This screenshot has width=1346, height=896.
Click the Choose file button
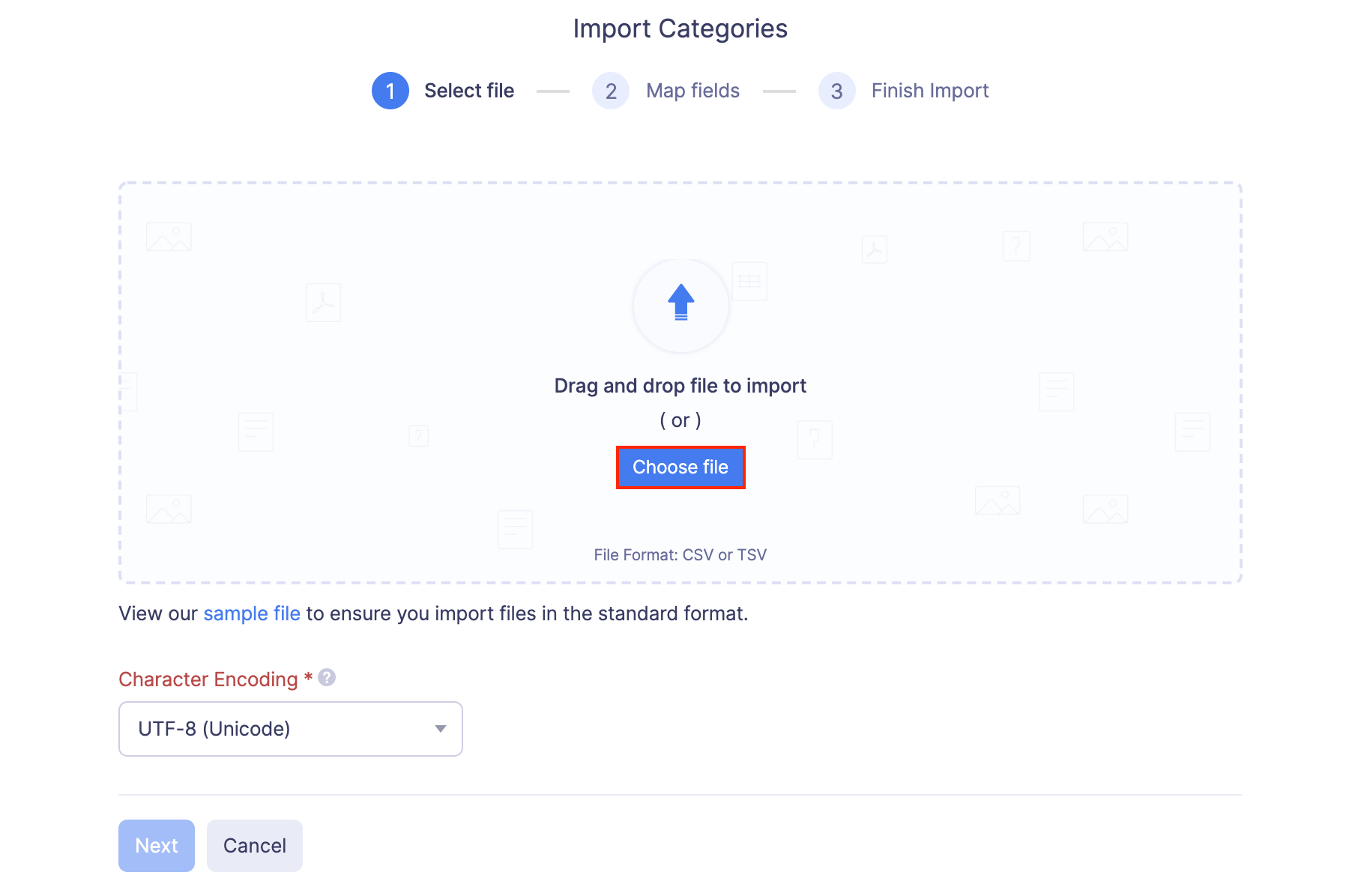coord(680,467)
